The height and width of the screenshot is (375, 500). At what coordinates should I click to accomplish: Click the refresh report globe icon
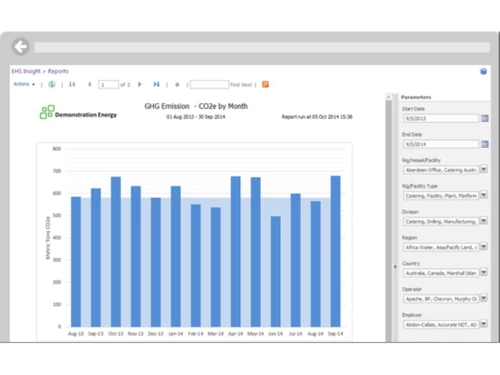pyautogui.click(x=52, y=84)
